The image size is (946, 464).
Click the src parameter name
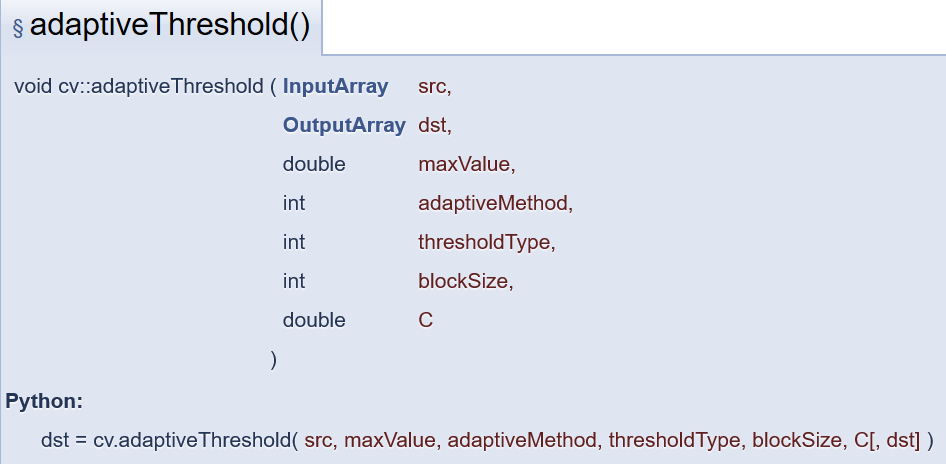coord(432,87)
